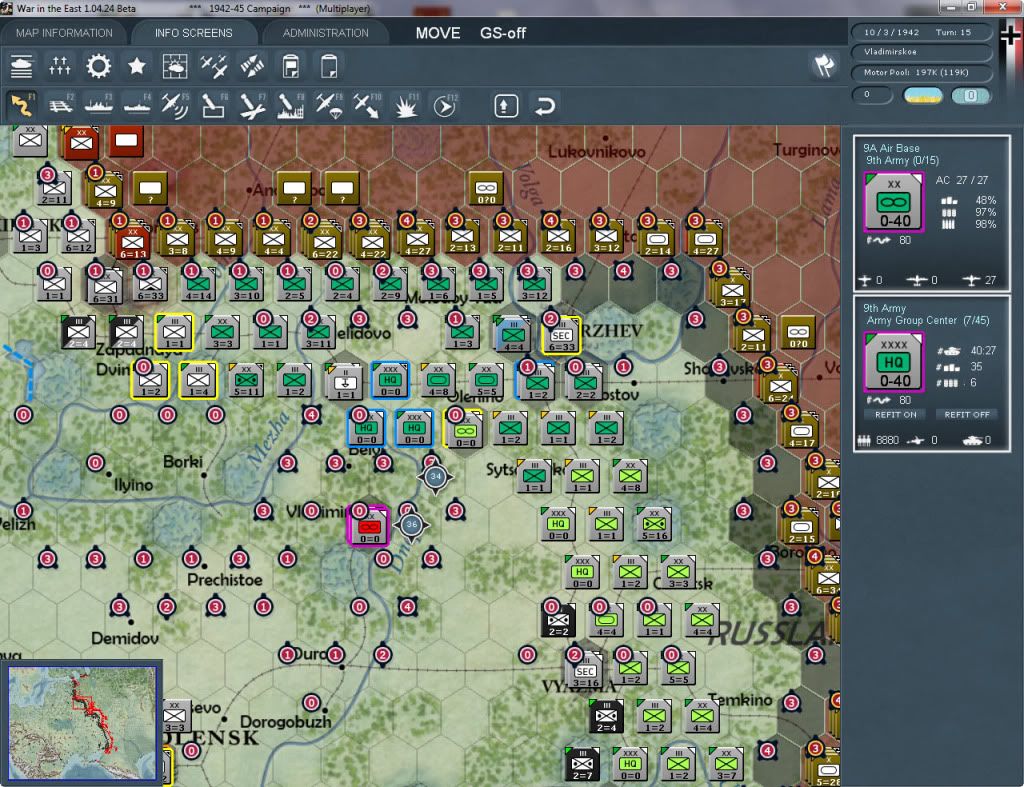The height and width of the screenshot is (787, 1024).
Task: Open the production gear icon
Action: pos(99,66)
